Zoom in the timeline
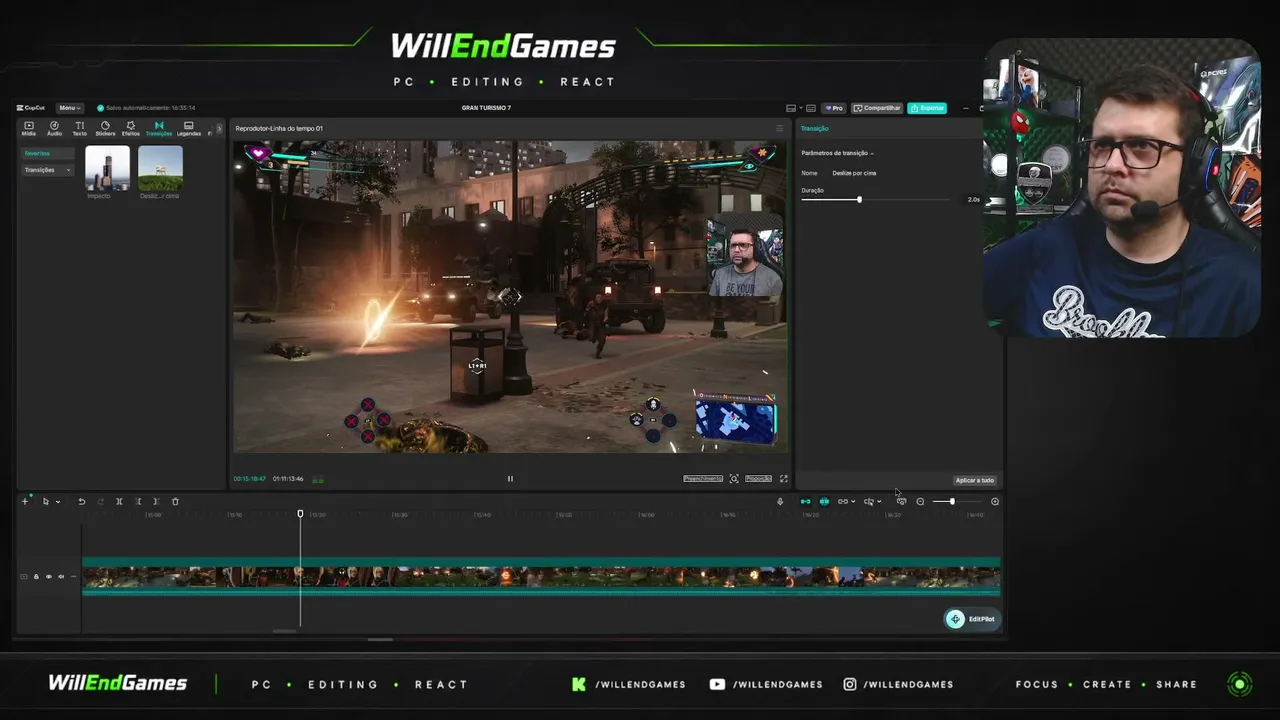The width and height of the screenshot is (1280, 720). point(995,501)
